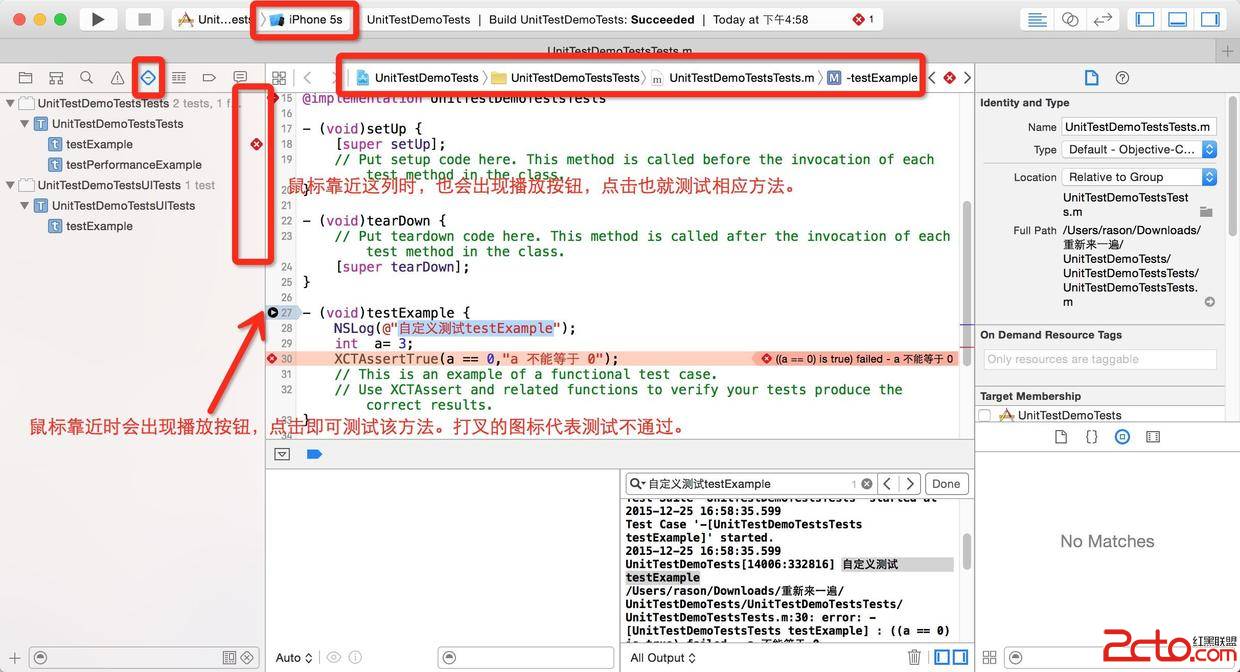Open the Test navigator tab icon
This screenshot has width=1240, height=672.
point(148,77)
